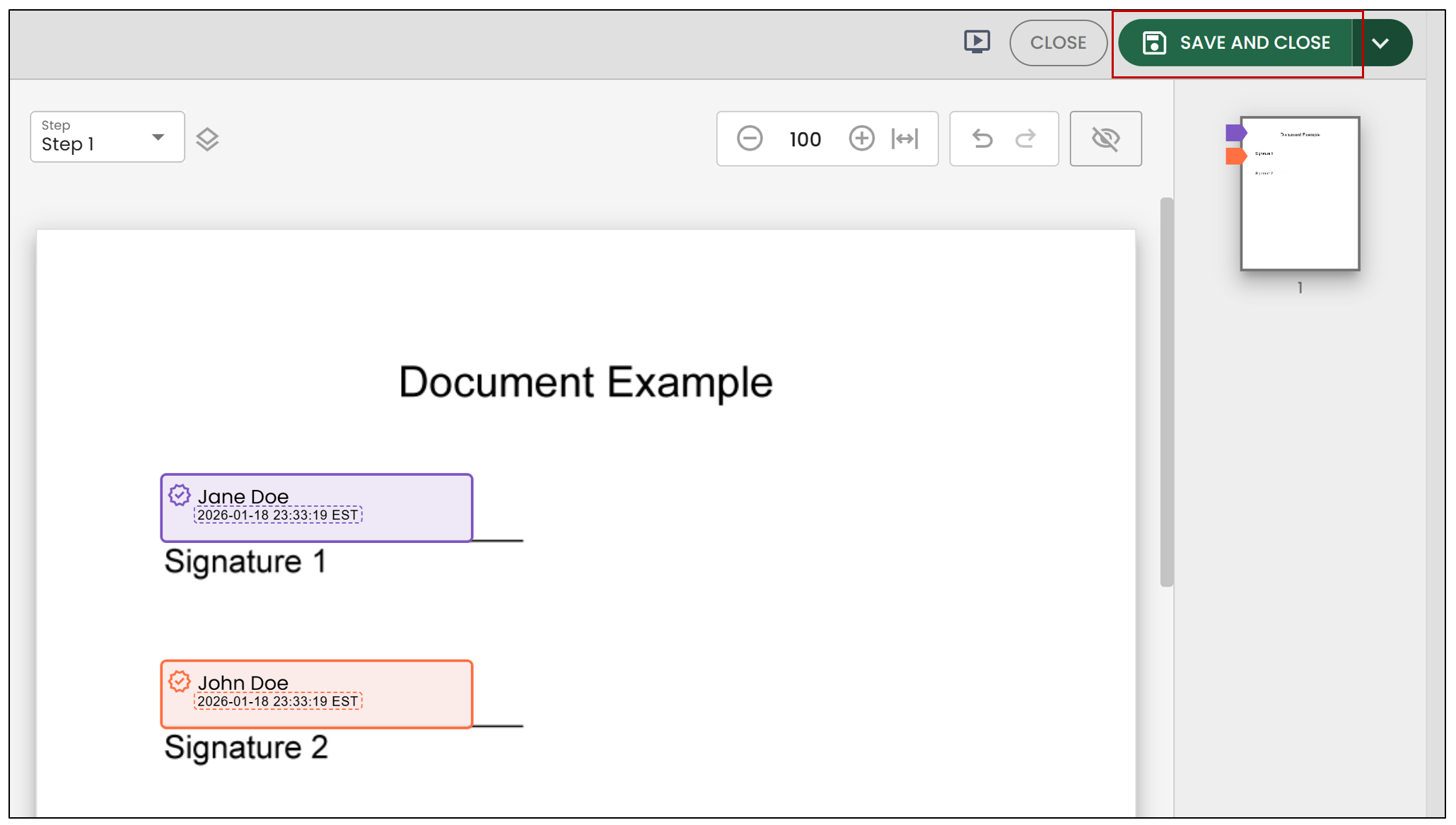The height and width of the screenshot is (825, 1456).
Task: Zoom in with the plus icon
Action: click(x=861, y=139)
